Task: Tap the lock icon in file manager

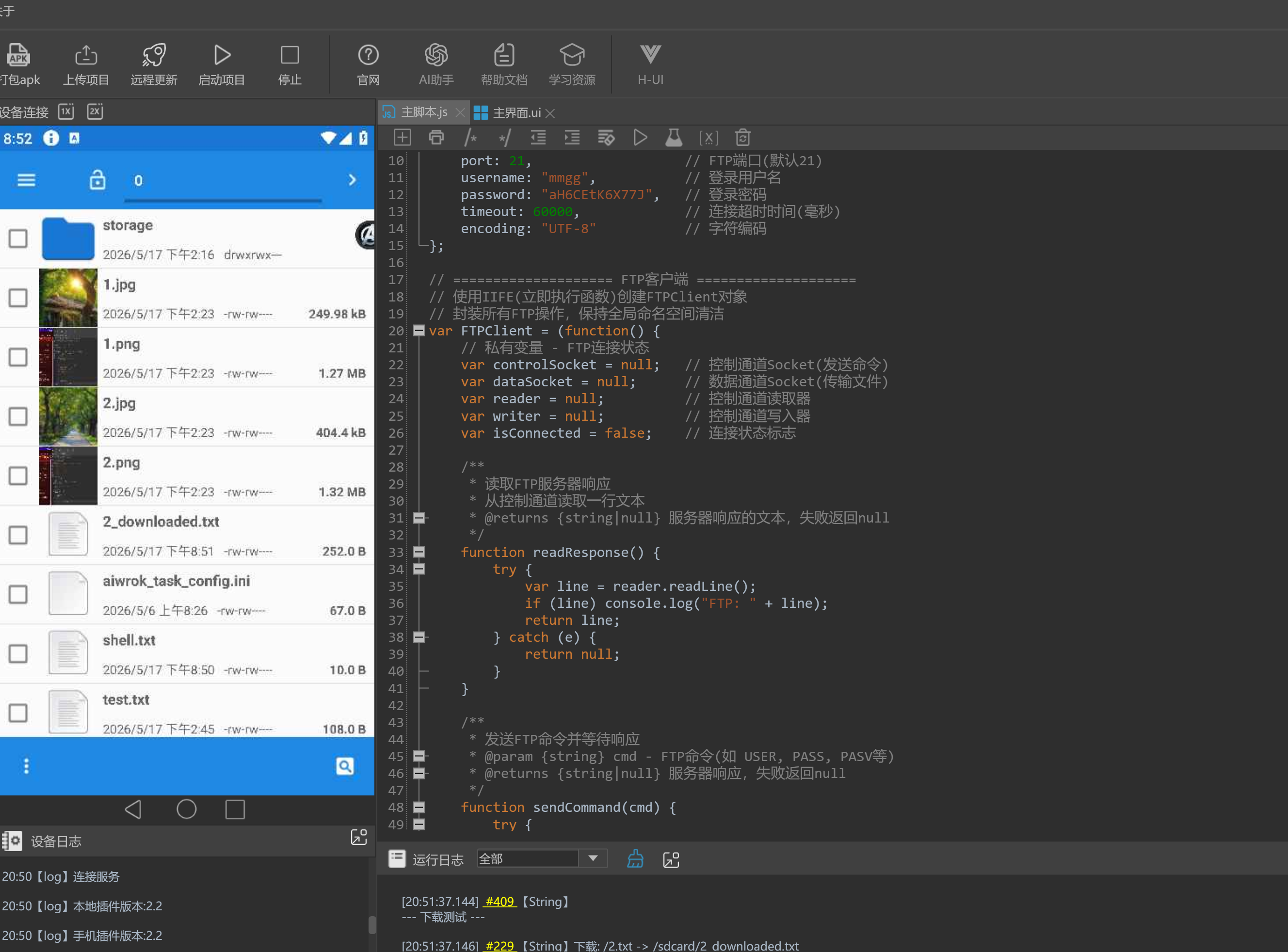Action: [x=97, y=180]
